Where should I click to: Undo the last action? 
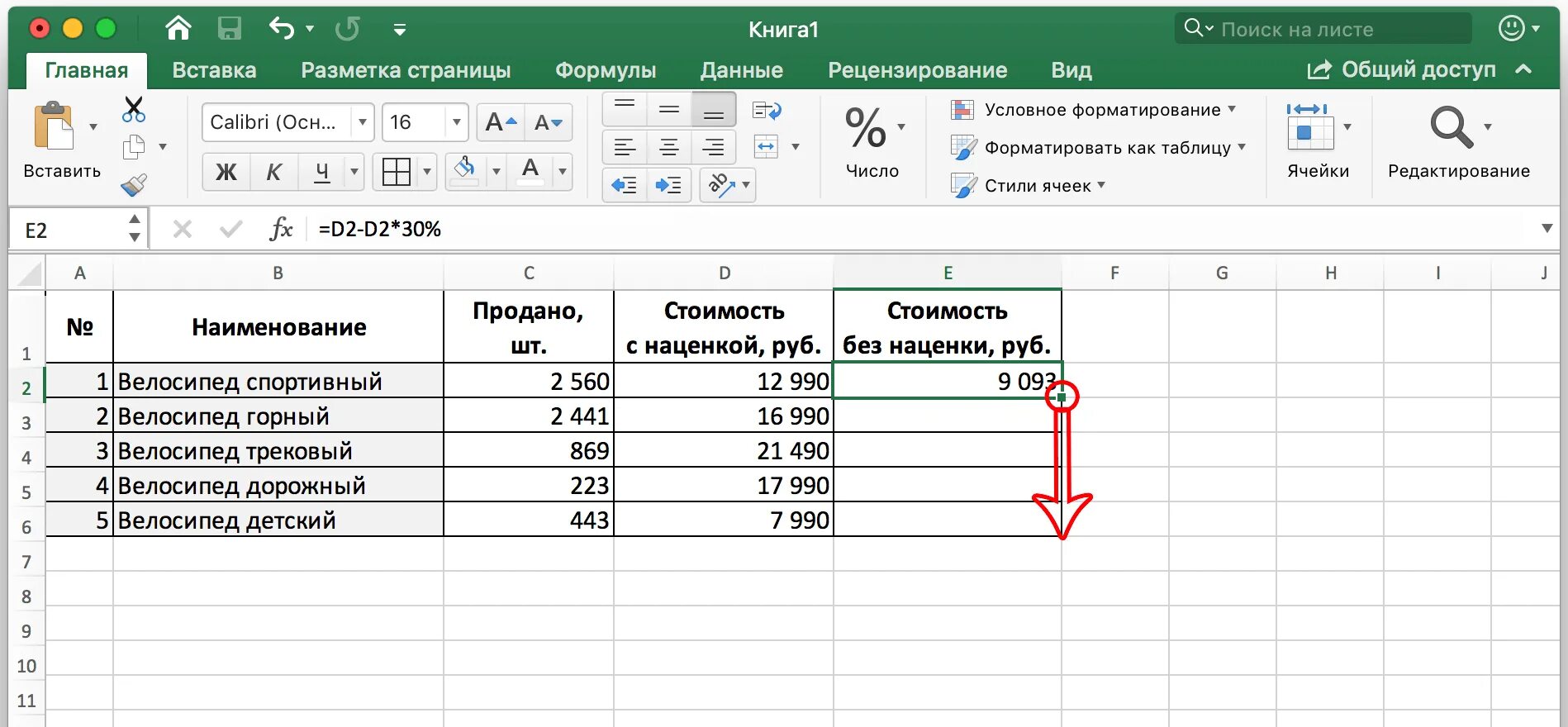click(282, 29)
